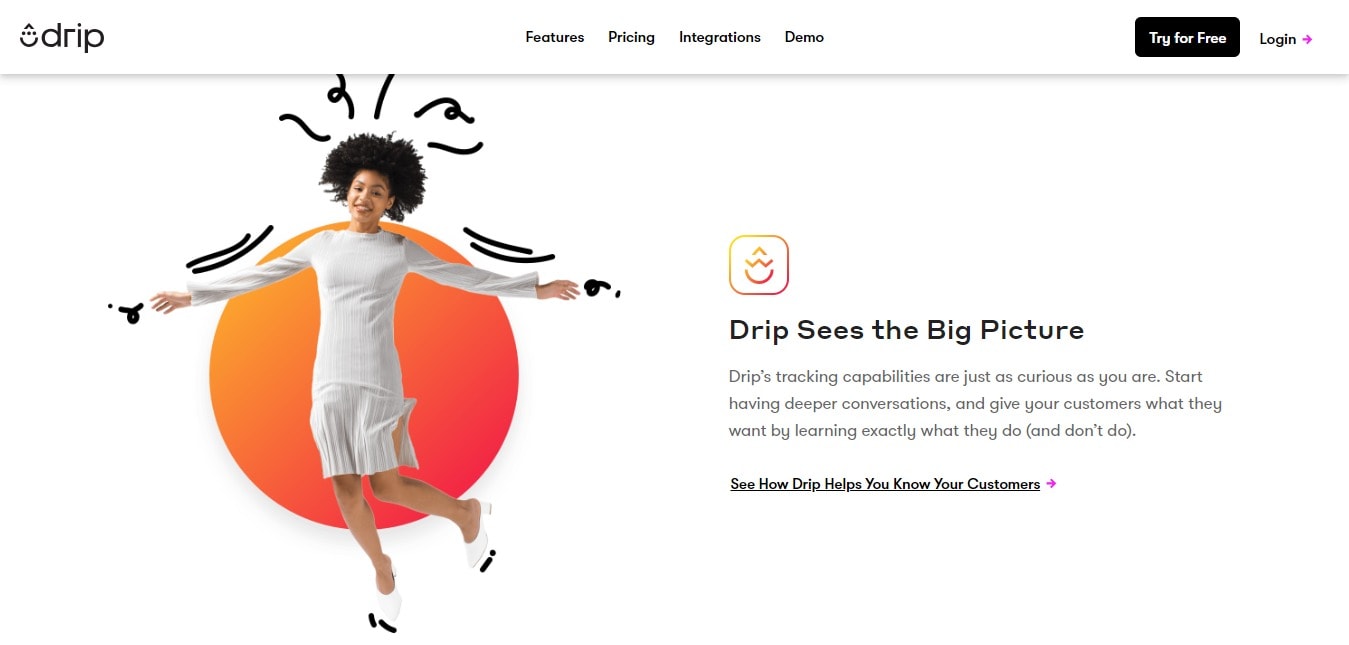Image resolution: width=1349 pixels, height=645 pixels.
Task: Open See How Drip Helps You Know Your Customers
Action: 885,484
